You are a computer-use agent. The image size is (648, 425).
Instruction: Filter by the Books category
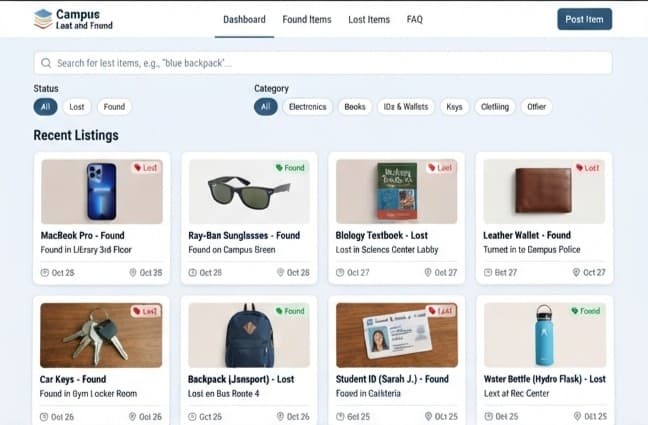tap(355, 107)
